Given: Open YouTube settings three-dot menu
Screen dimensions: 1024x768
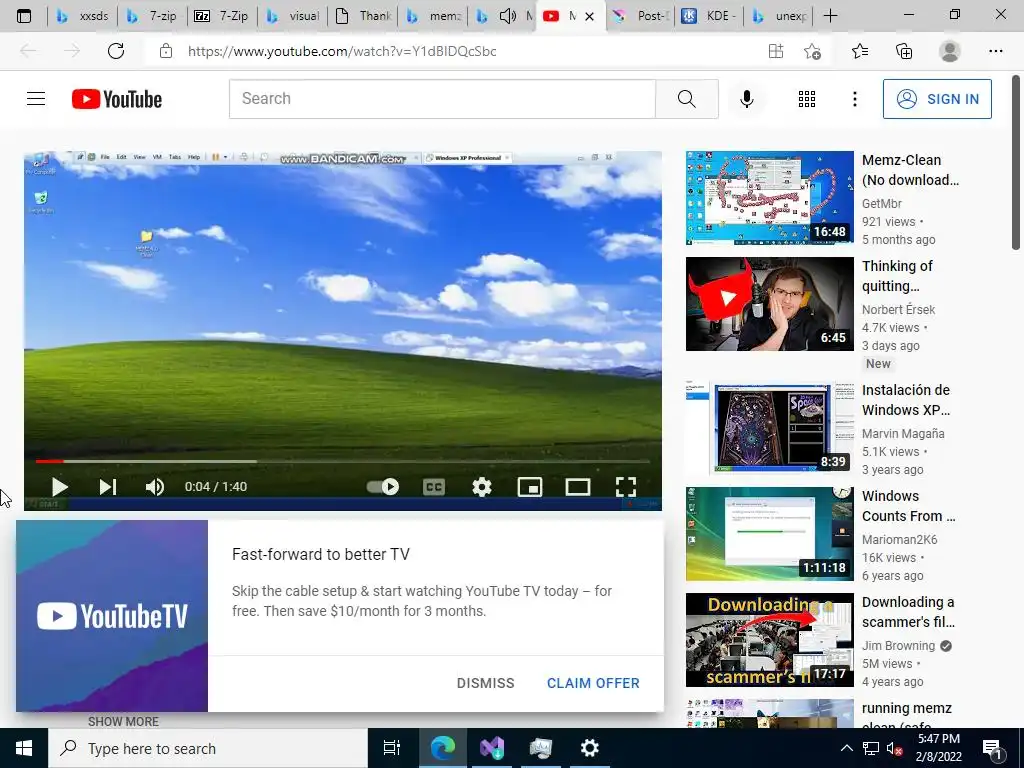Looking at the screenshot, I should (854, 99).
